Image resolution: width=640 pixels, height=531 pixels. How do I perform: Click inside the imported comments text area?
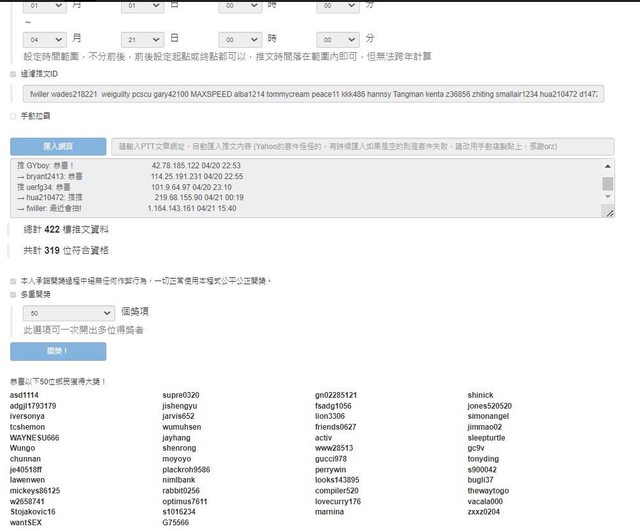tap(300, 187)
